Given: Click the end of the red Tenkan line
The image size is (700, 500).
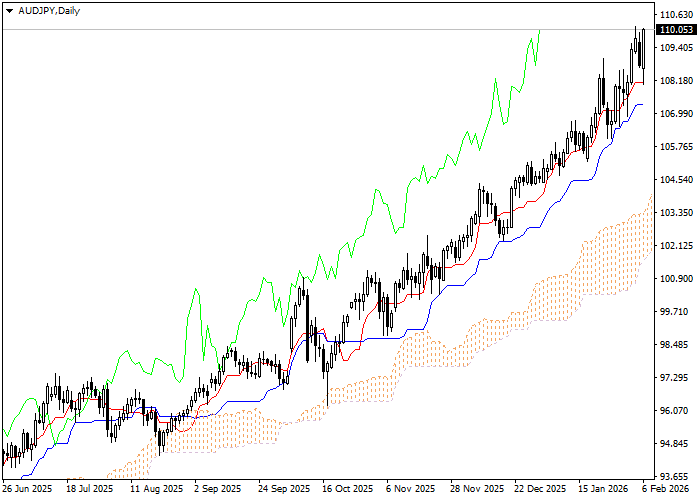Looking at the screenshot, I should pyautogui.click(x=643, y=83).
